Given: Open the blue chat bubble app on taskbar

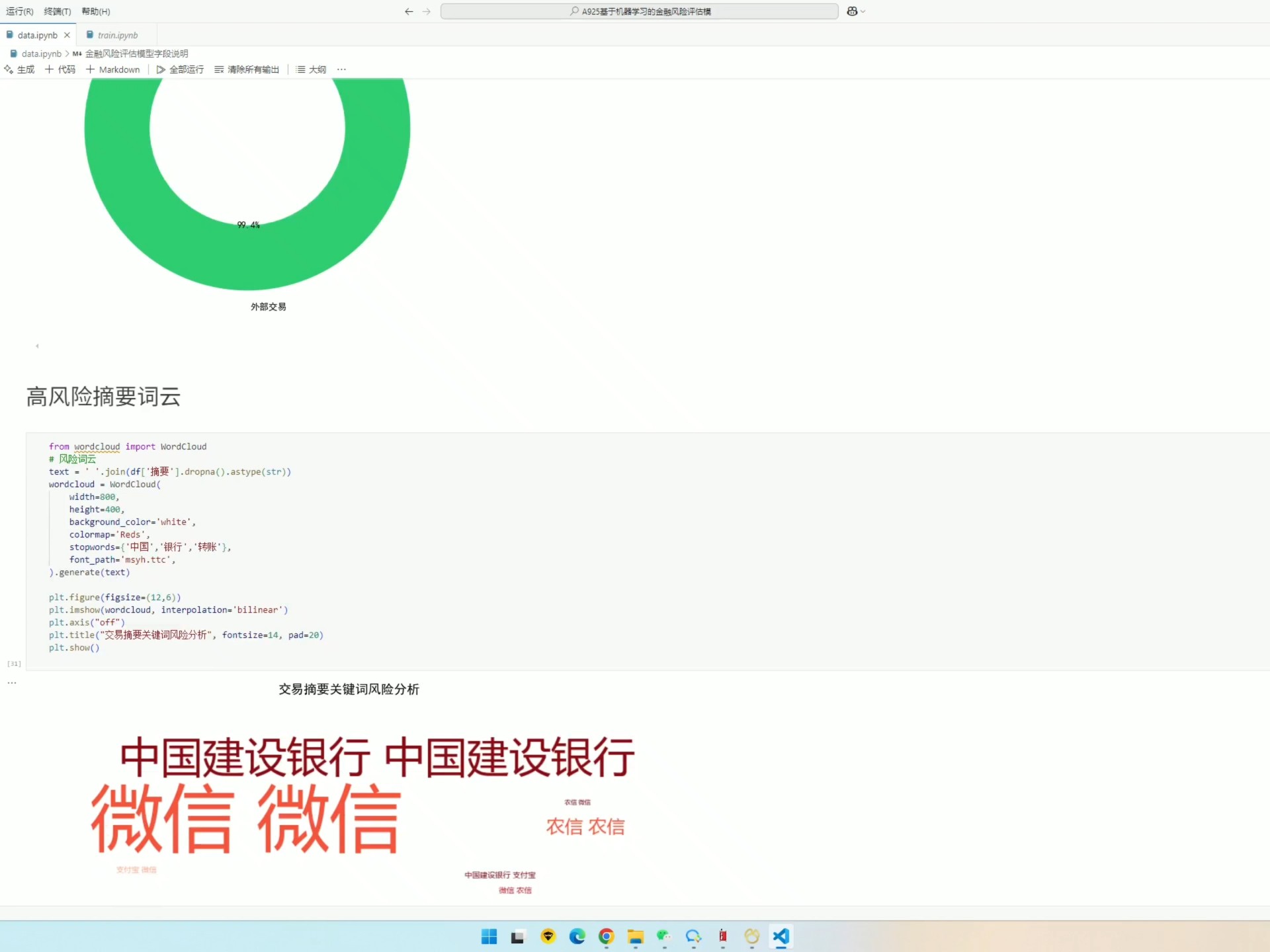Looking at the screenshot, I should click(x=693, y=937).
